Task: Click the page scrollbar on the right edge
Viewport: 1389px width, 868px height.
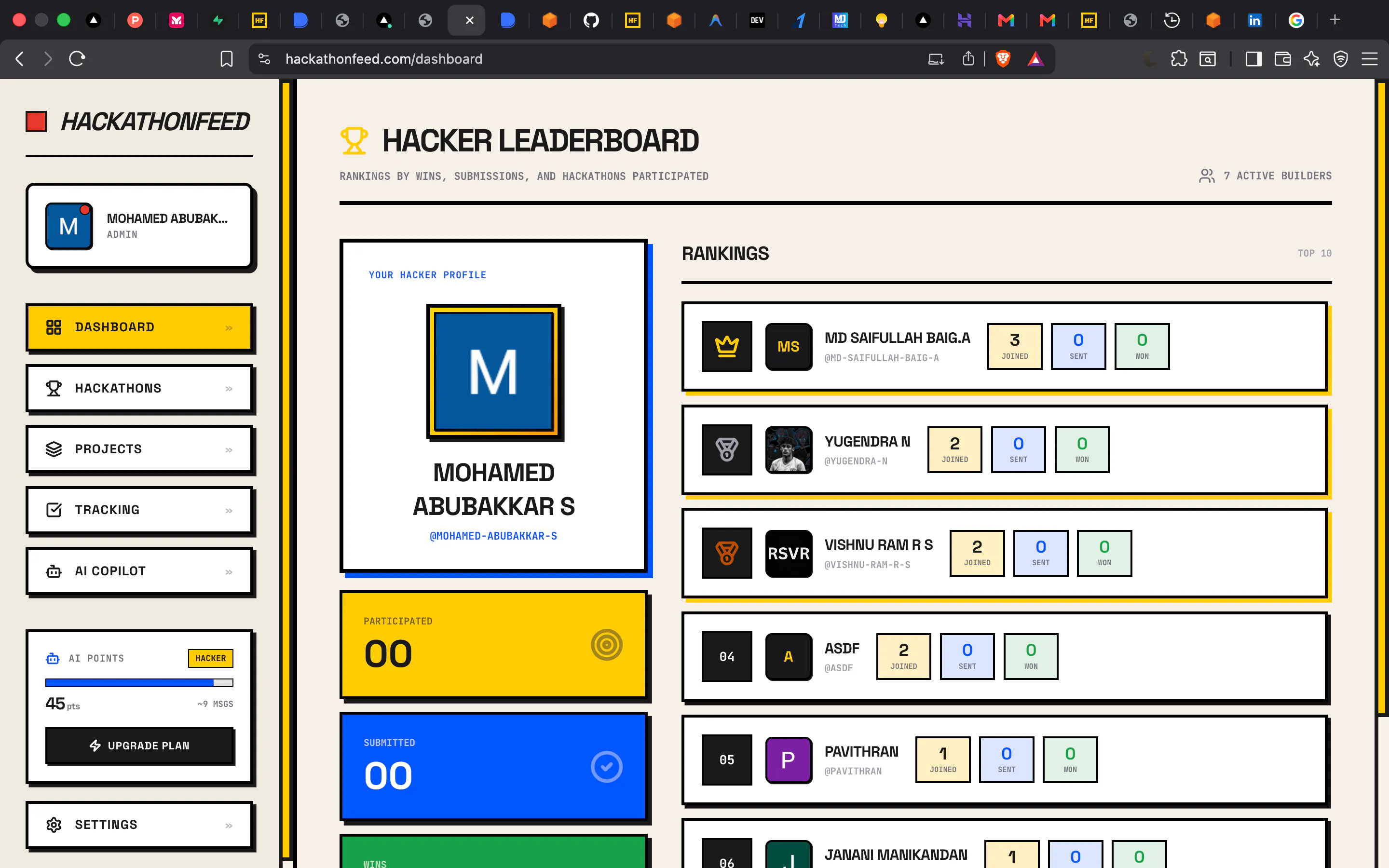Action: (1382, 397)
